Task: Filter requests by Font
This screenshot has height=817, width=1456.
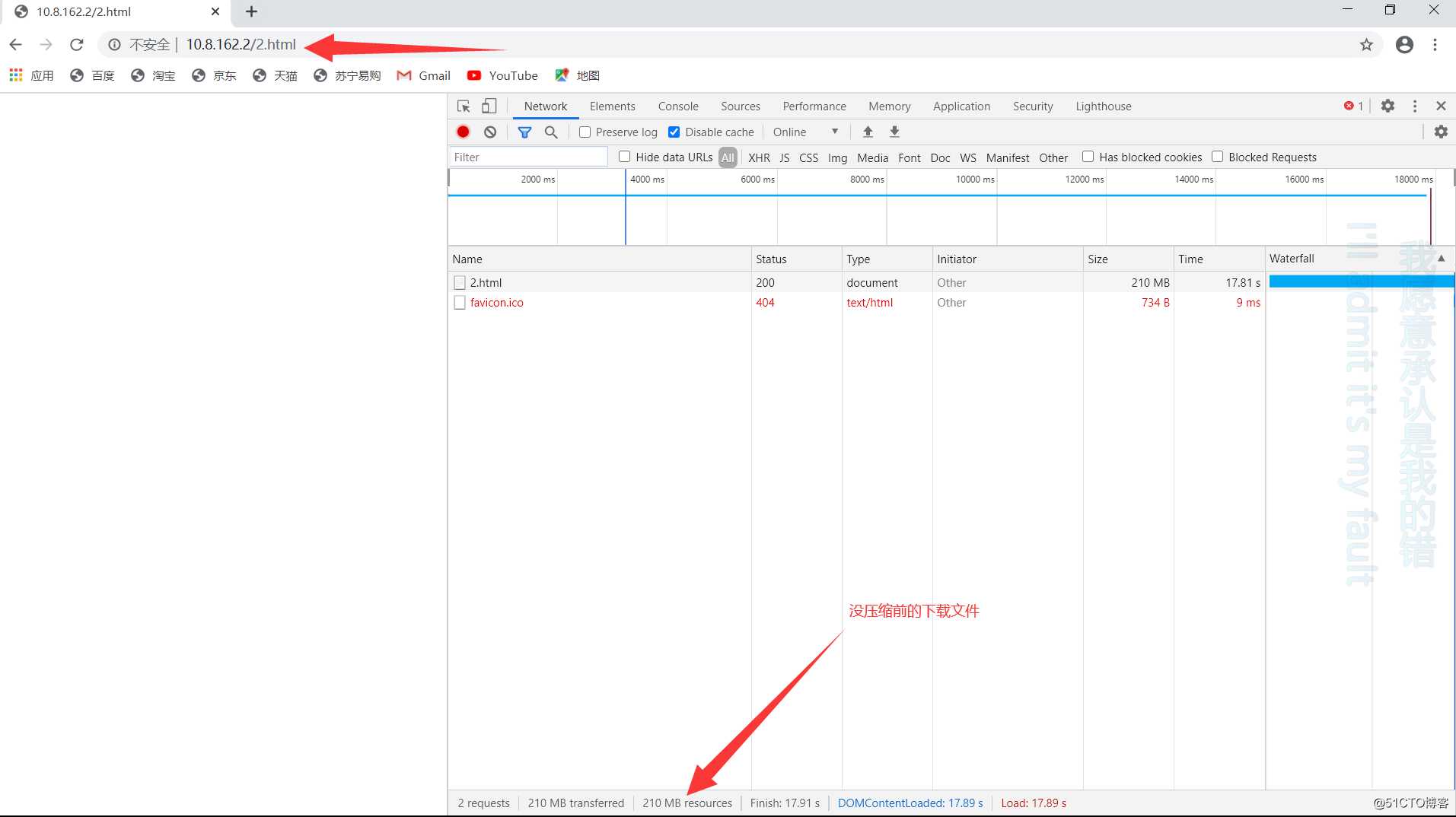Action: pos(910,157)
